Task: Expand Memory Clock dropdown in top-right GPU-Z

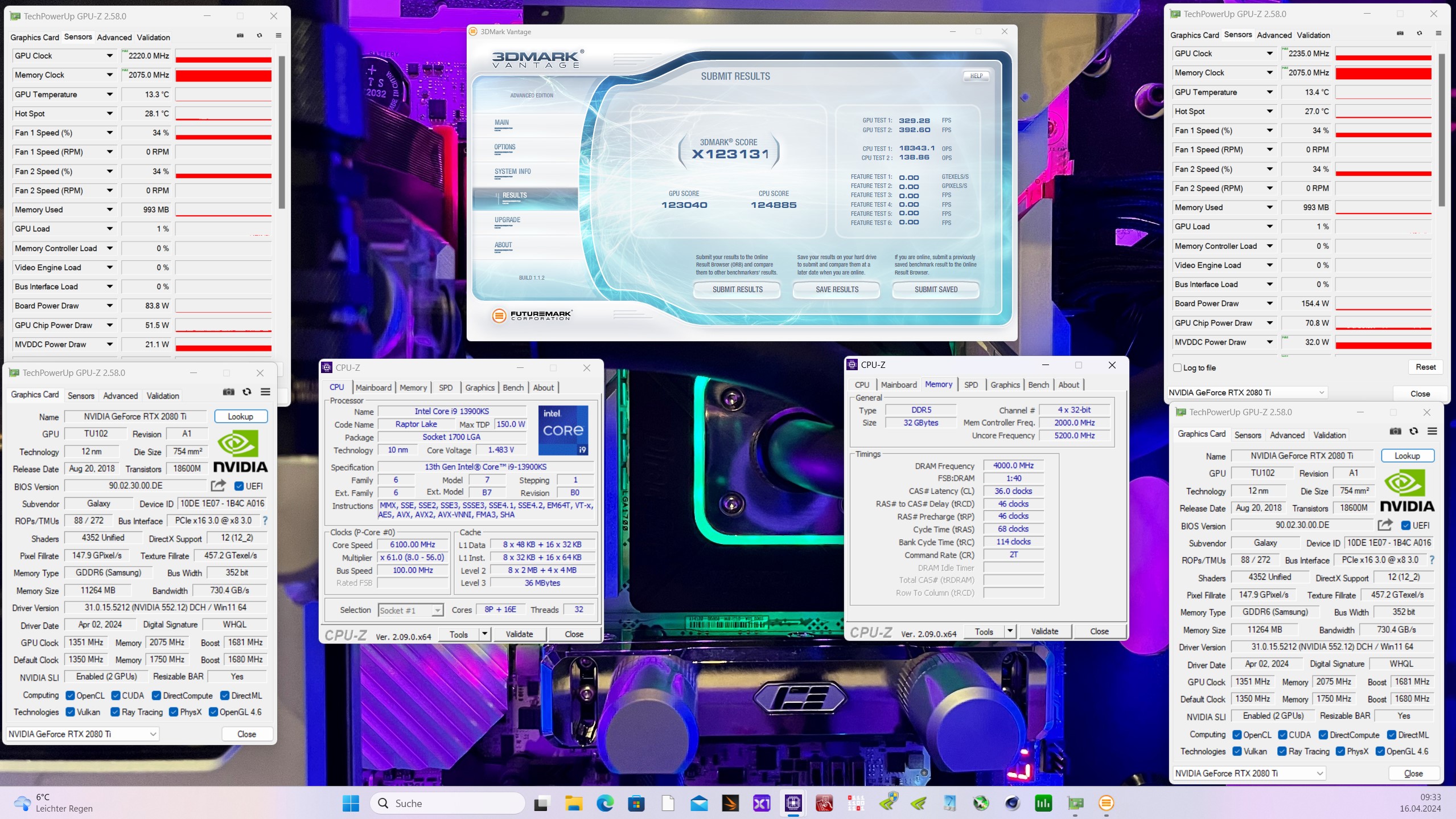Action: [x=1269, y=73]
